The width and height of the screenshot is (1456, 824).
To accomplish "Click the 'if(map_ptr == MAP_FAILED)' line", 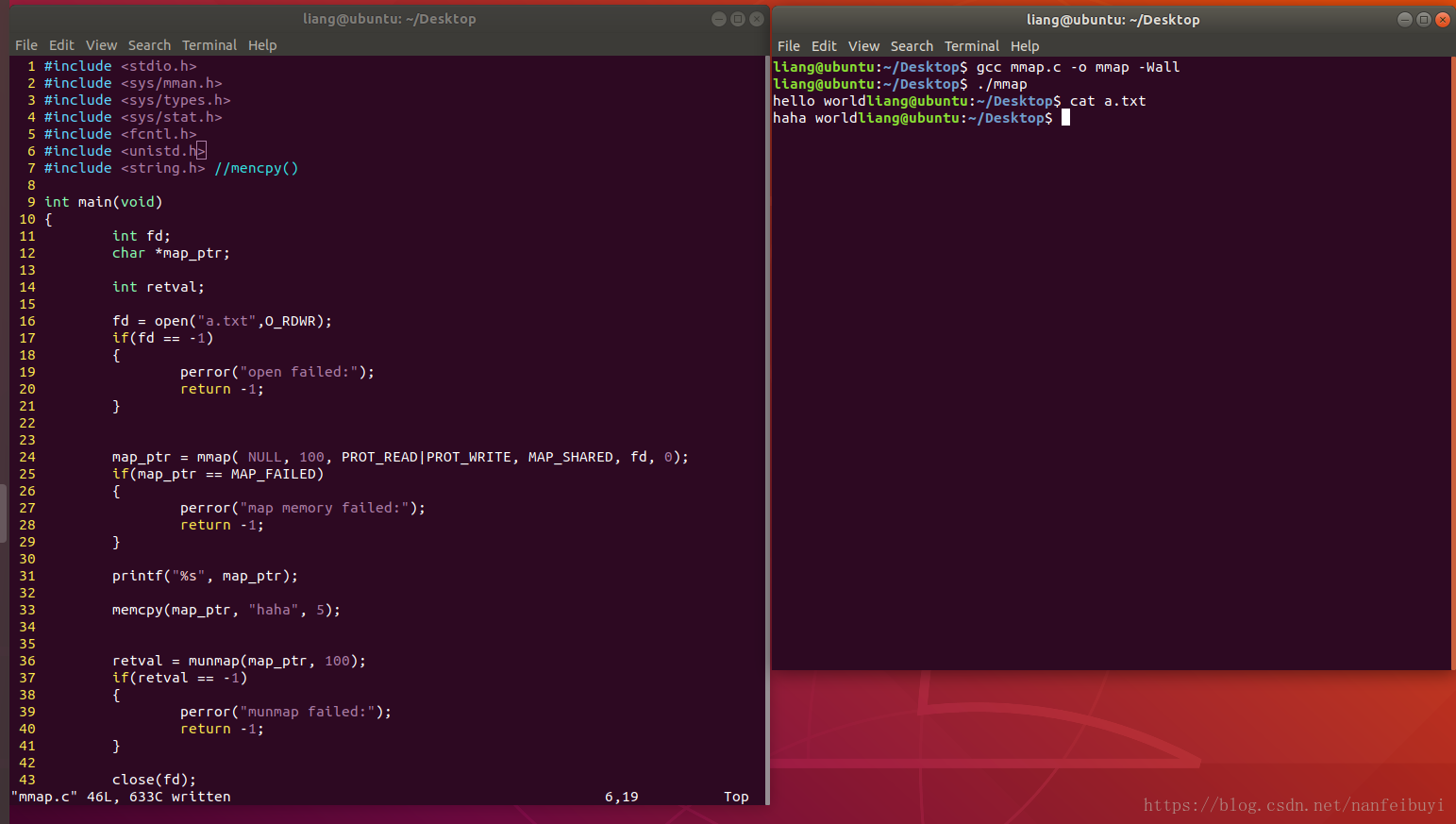I will [x=218, y=474].
